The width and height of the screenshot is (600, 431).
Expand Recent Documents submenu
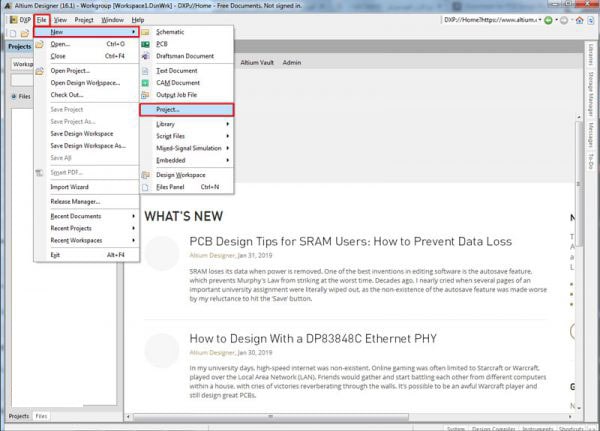coord(87,216)
